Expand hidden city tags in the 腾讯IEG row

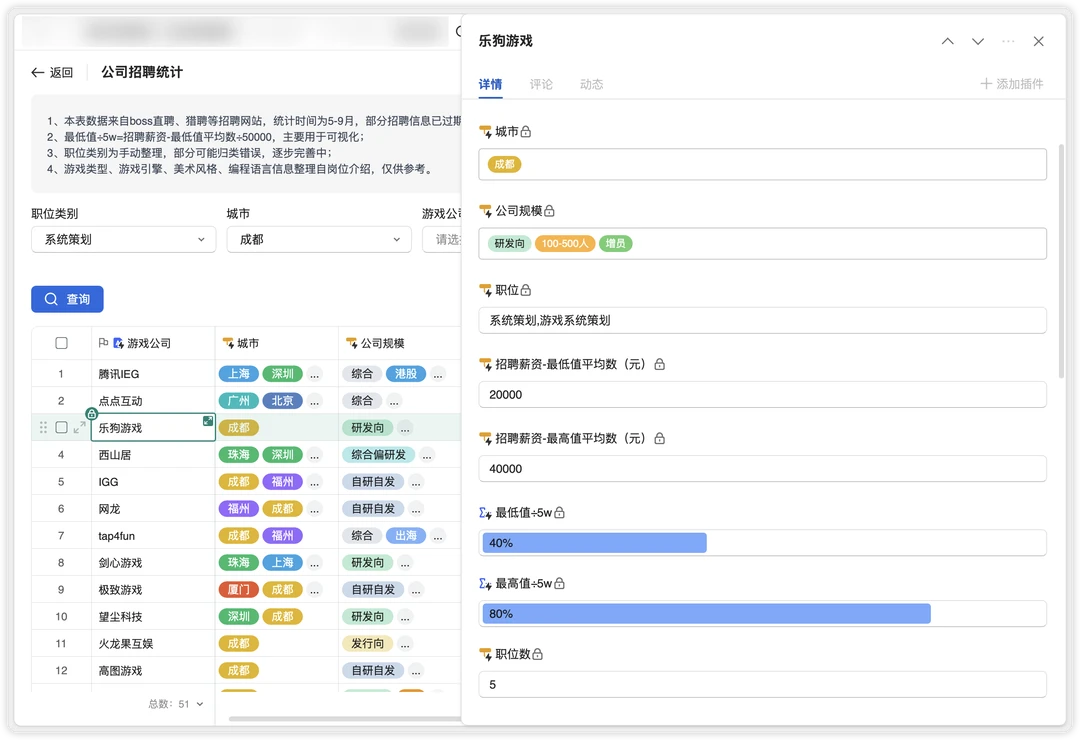(314, 374)
